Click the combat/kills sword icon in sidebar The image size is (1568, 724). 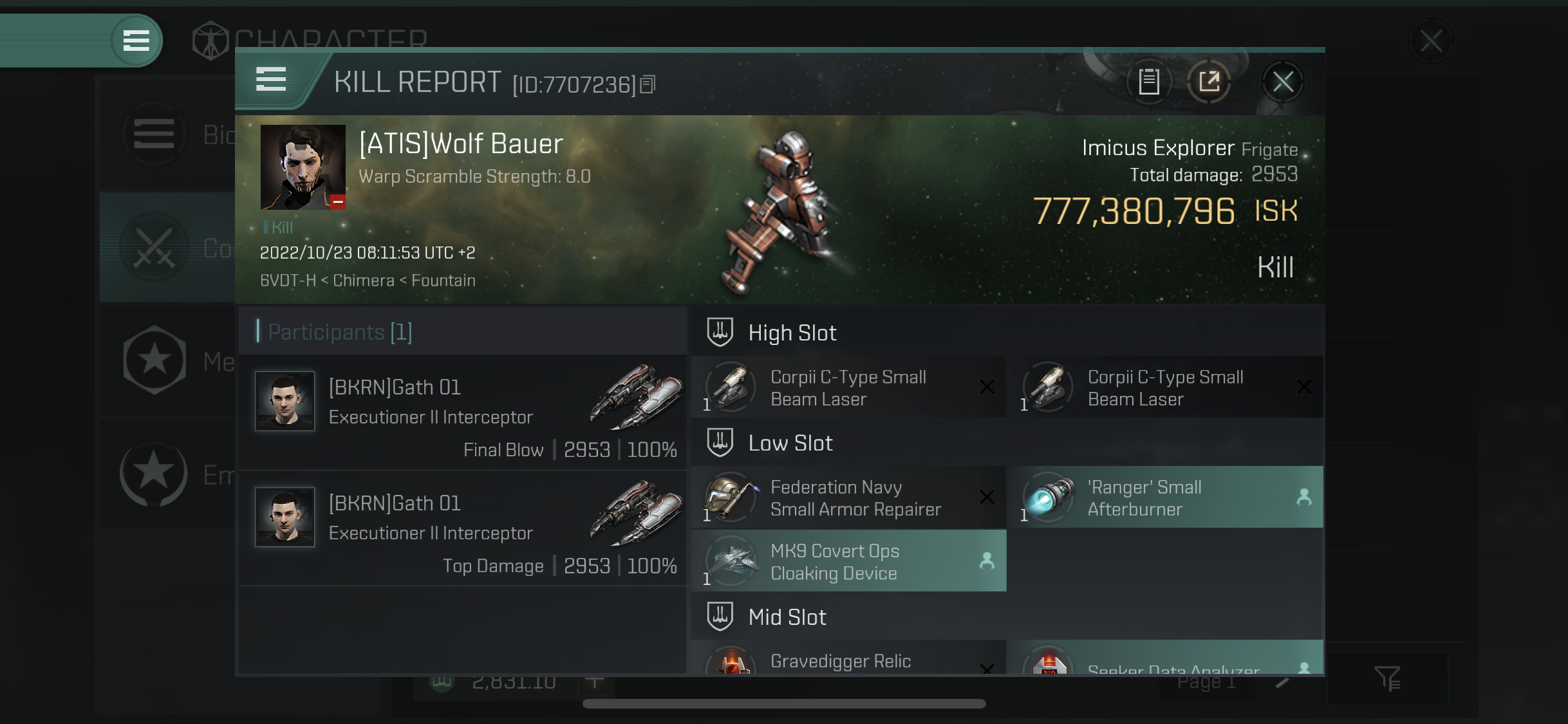click(x=154, y=247)
